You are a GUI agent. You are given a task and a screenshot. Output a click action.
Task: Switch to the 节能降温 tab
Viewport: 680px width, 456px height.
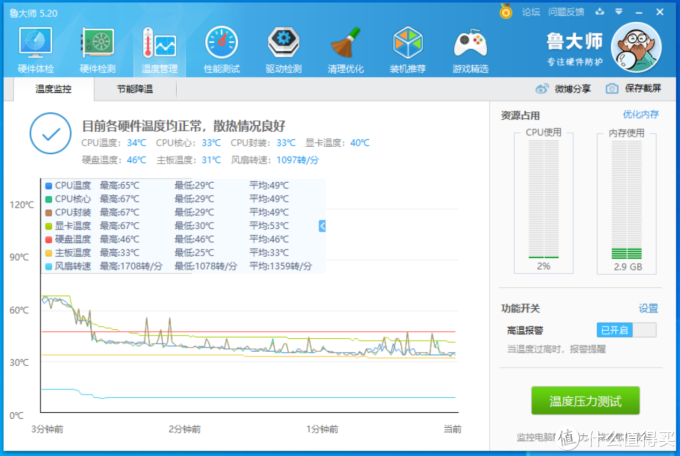point(135,89)
